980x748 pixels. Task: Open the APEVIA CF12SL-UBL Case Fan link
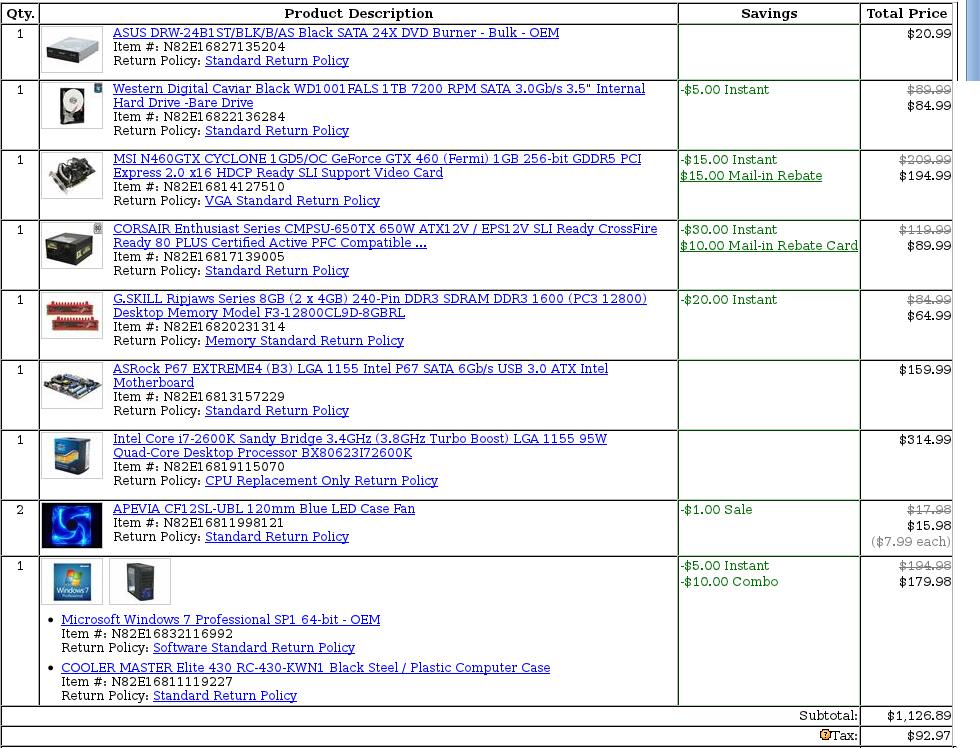click(264, 509)
